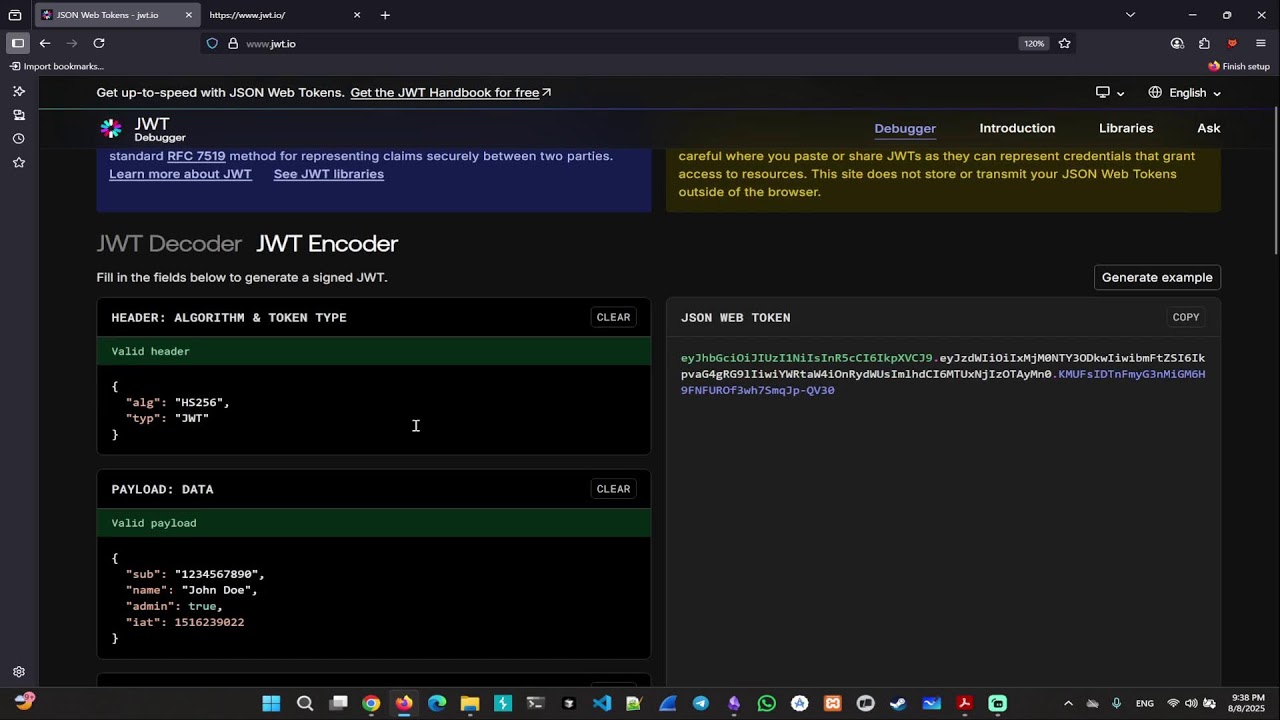Click the generated JSON Web Token text
This screenshot has height=720, width=1280.
pos(943,374)
